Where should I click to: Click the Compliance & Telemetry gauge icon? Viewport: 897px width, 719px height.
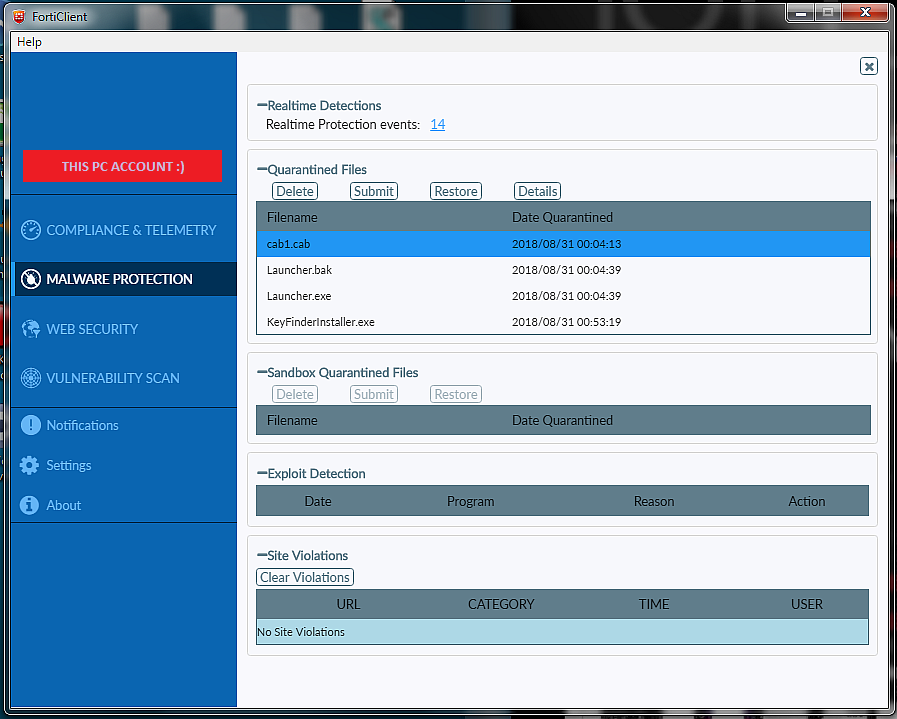click(31, 230)
